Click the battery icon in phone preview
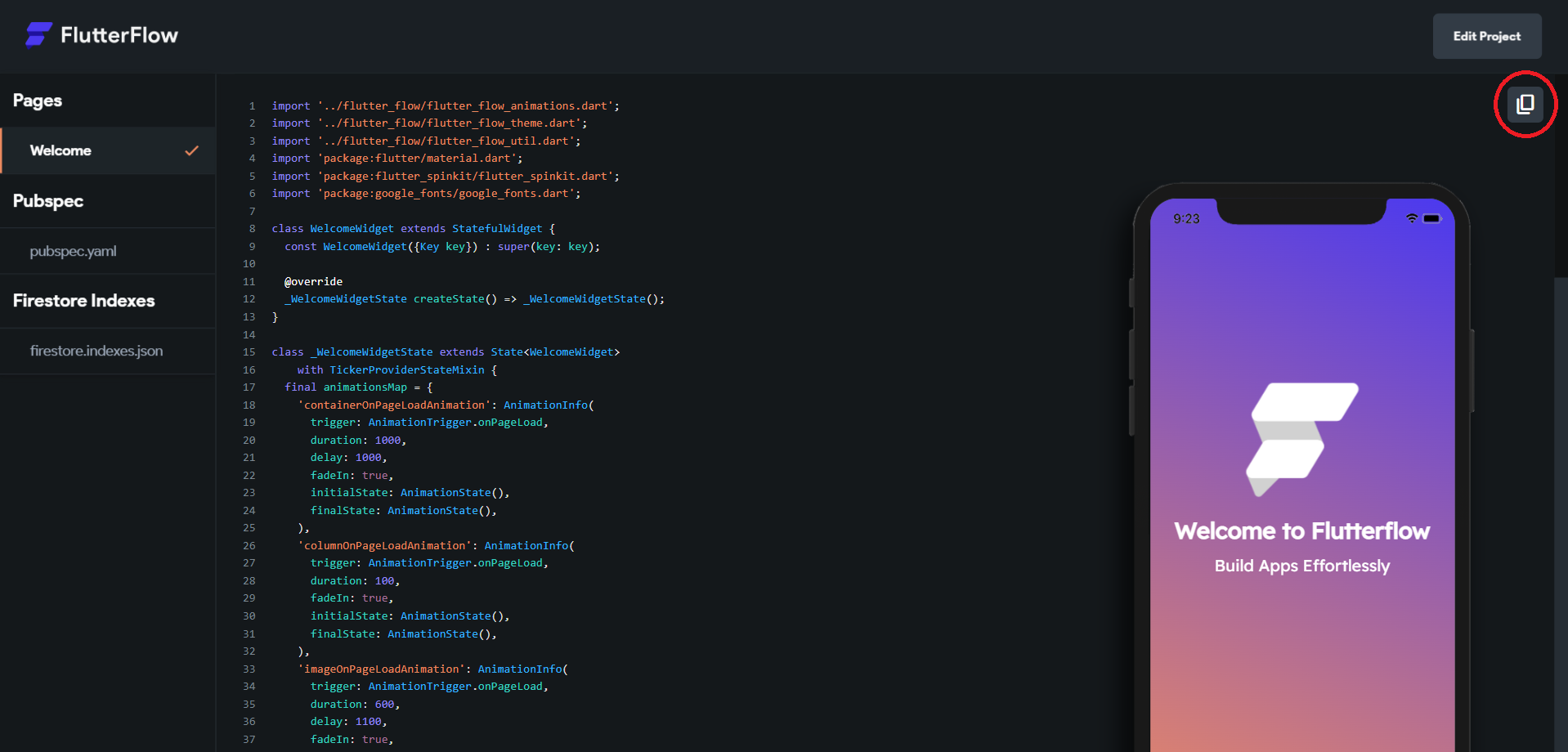Screen dimensions: 1568x752 click(1431, 218)
